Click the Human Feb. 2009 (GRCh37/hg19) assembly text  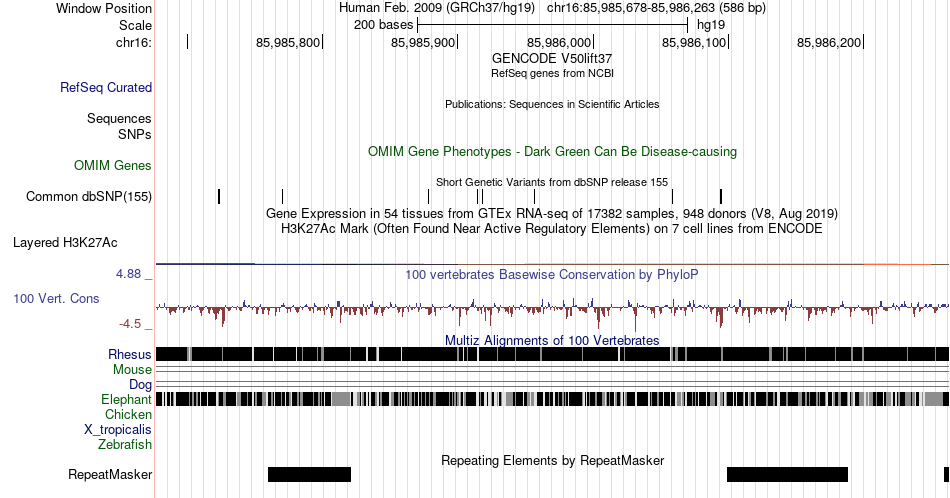(x=437, y=8)
